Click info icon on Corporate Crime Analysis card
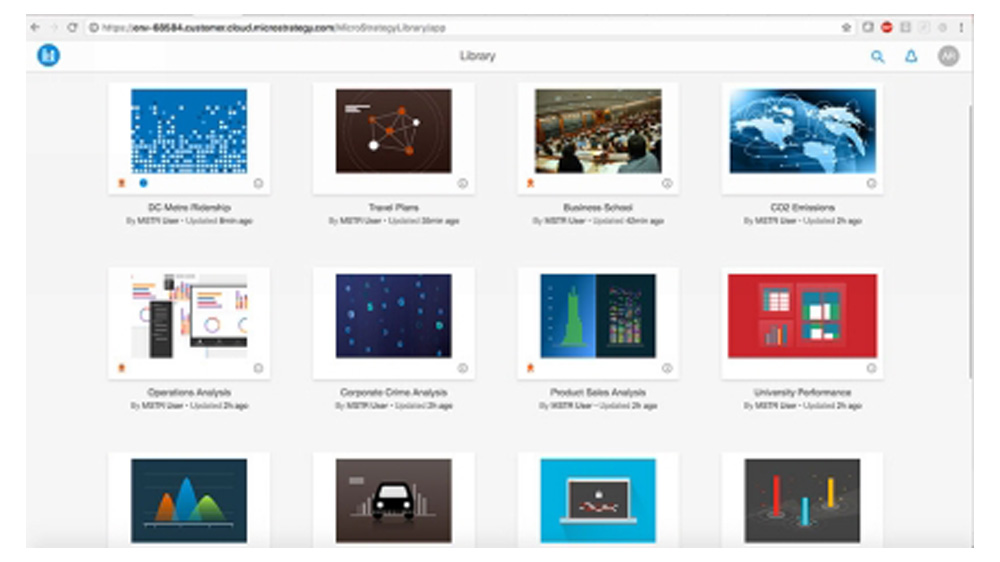The image size is (1000, 562). point(462,368)
